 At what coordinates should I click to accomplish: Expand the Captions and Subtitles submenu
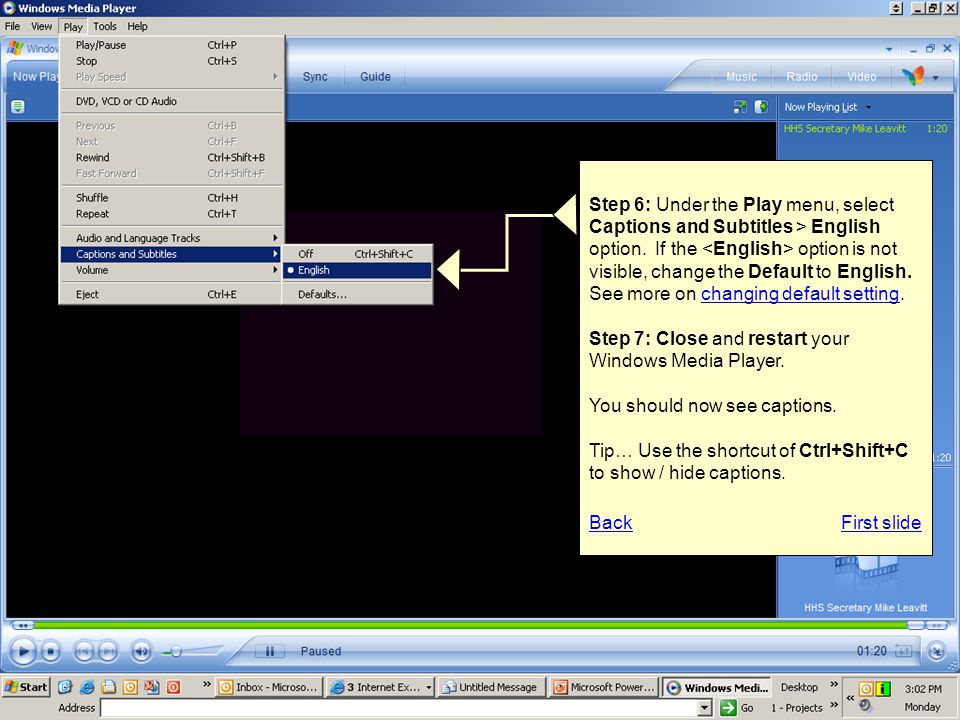pyautogui.click(x=171, y=254)
